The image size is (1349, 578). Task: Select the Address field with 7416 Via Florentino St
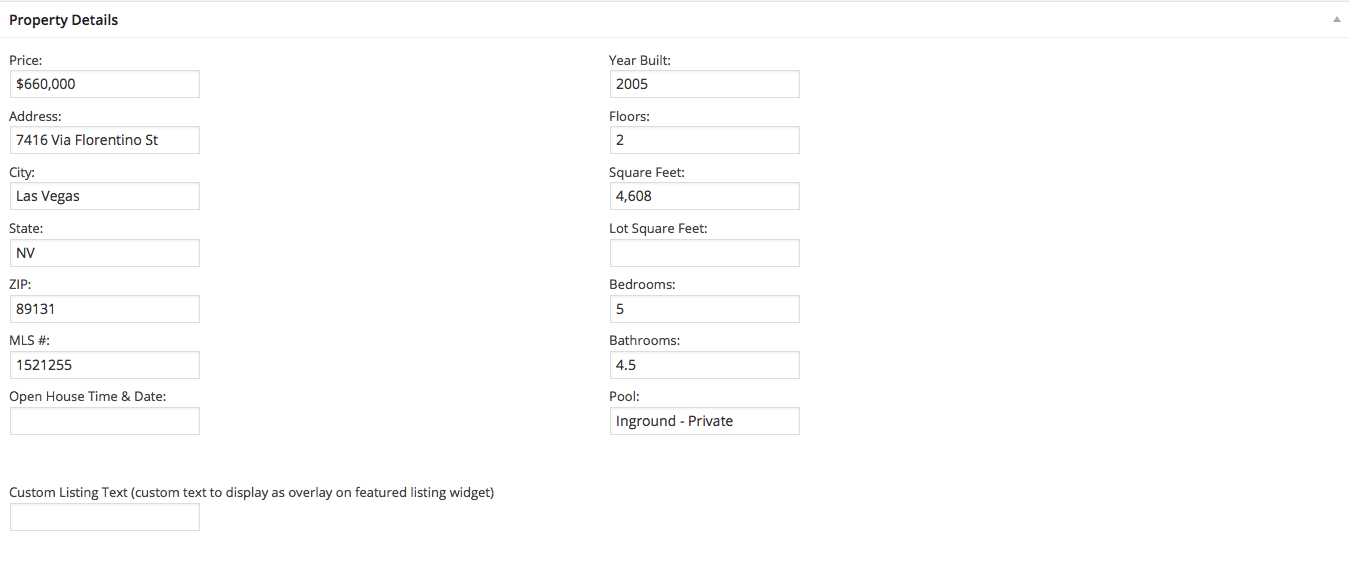point(105,140)
